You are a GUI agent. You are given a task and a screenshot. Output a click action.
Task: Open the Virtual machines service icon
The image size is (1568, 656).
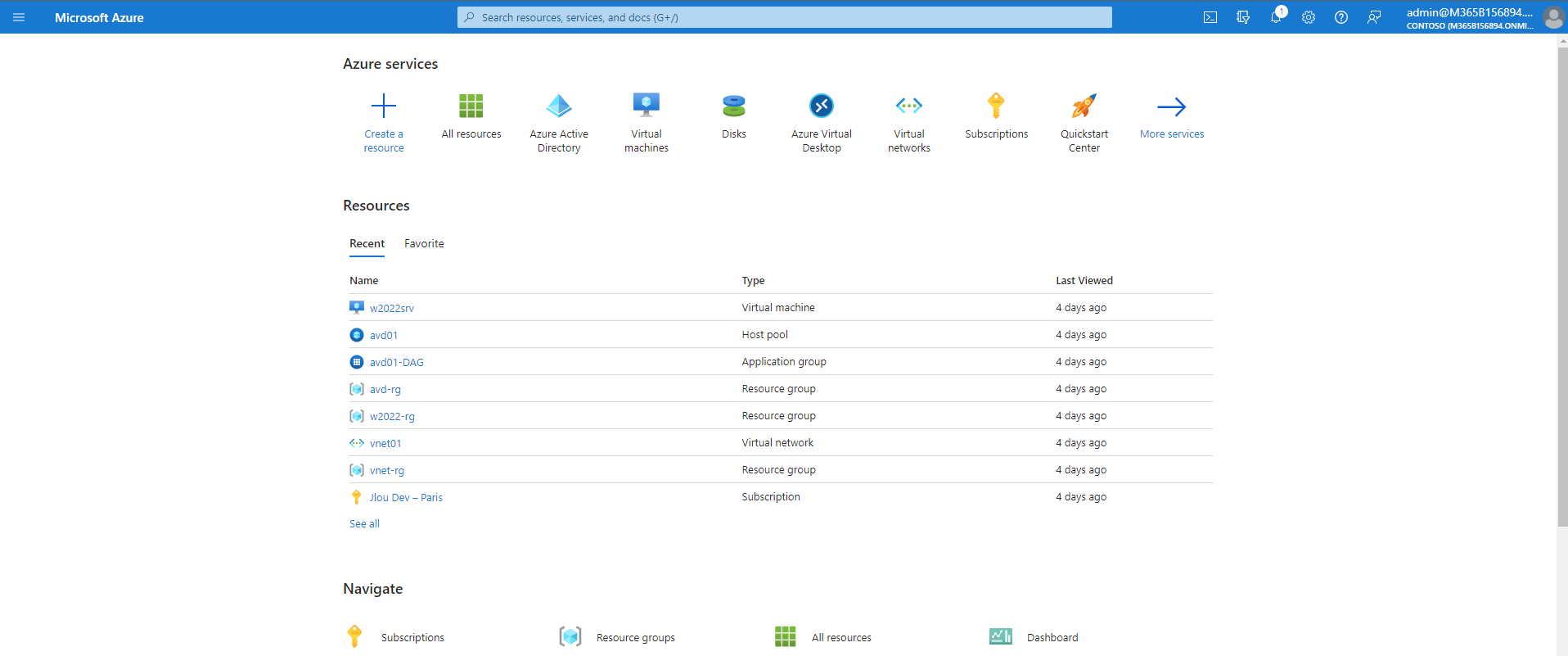coord(647,105)
